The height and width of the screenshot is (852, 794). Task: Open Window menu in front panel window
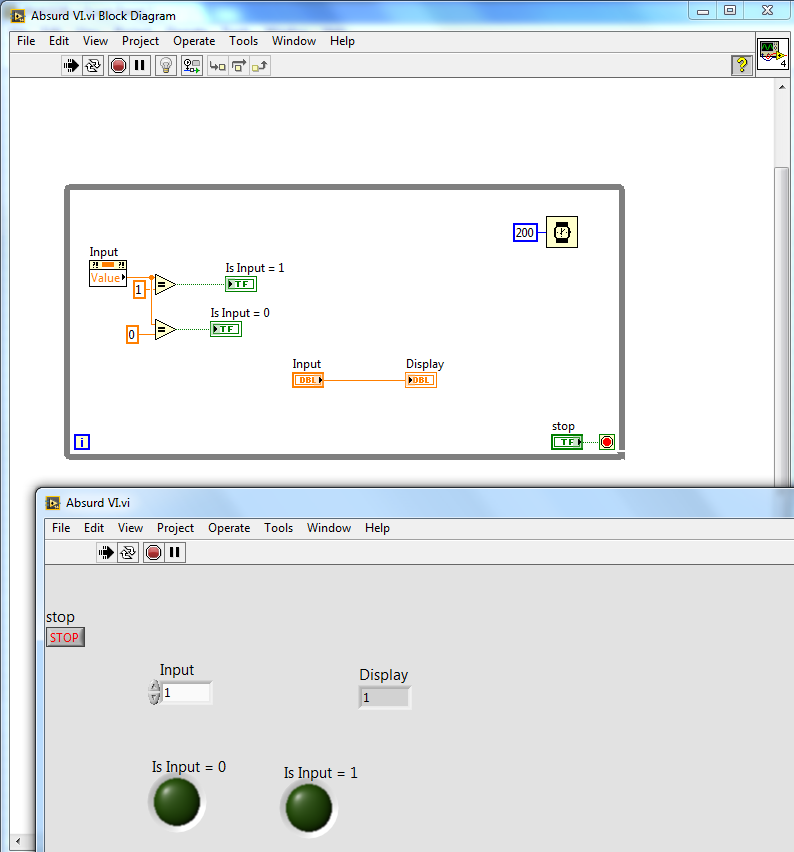pyautogui.click(x=329, y=528)
